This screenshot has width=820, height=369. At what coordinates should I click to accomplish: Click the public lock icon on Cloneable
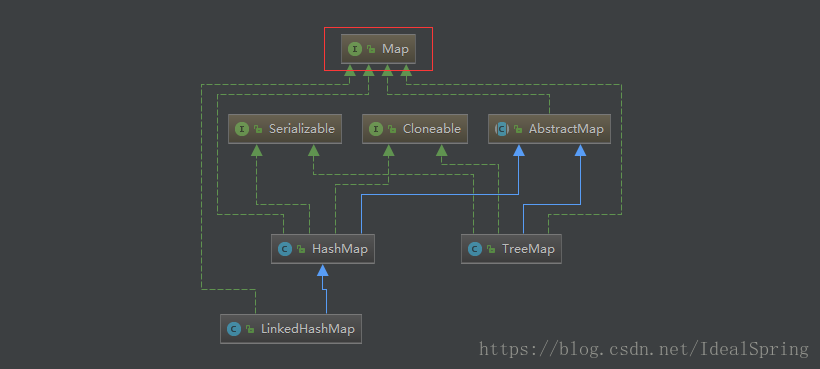pyautogui.click(x=392, y=130)
